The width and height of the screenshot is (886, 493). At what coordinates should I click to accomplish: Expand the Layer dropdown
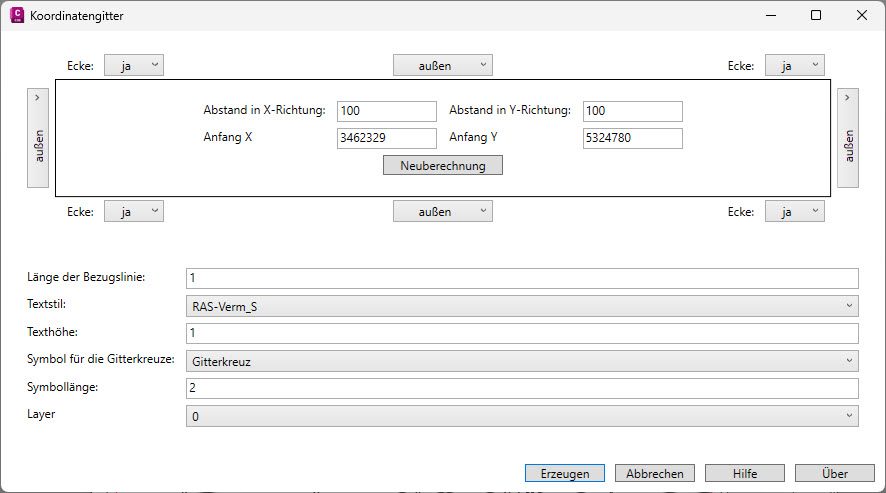(521, 416)
